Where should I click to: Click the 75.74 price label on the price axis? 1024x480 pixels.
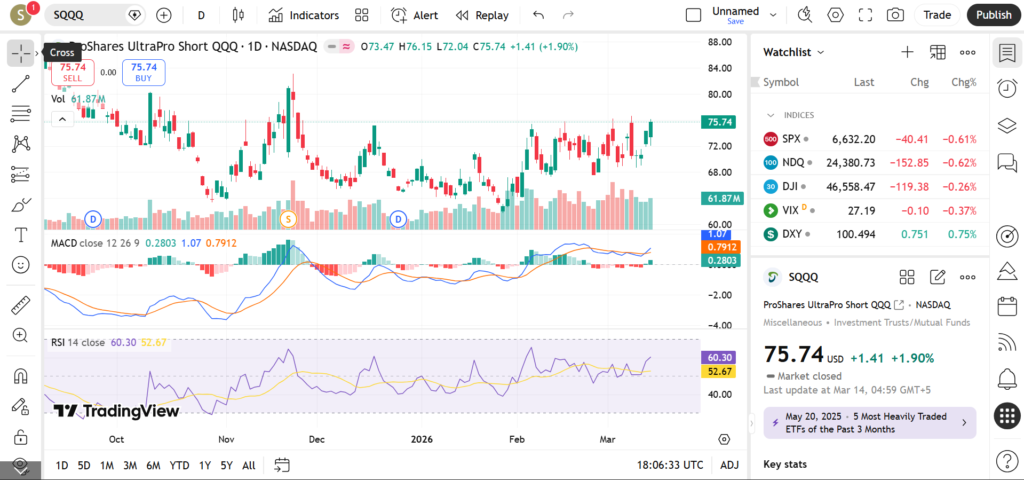tap(720, 122)
